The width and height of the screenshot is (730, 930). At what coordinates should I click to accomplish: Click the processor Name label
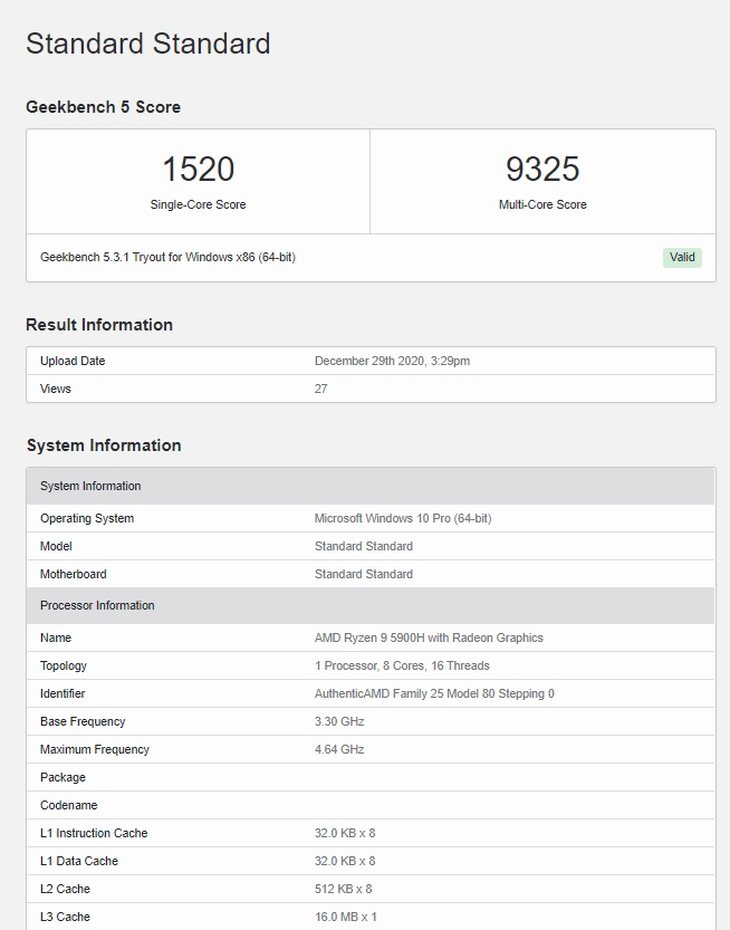click(56, 638)
